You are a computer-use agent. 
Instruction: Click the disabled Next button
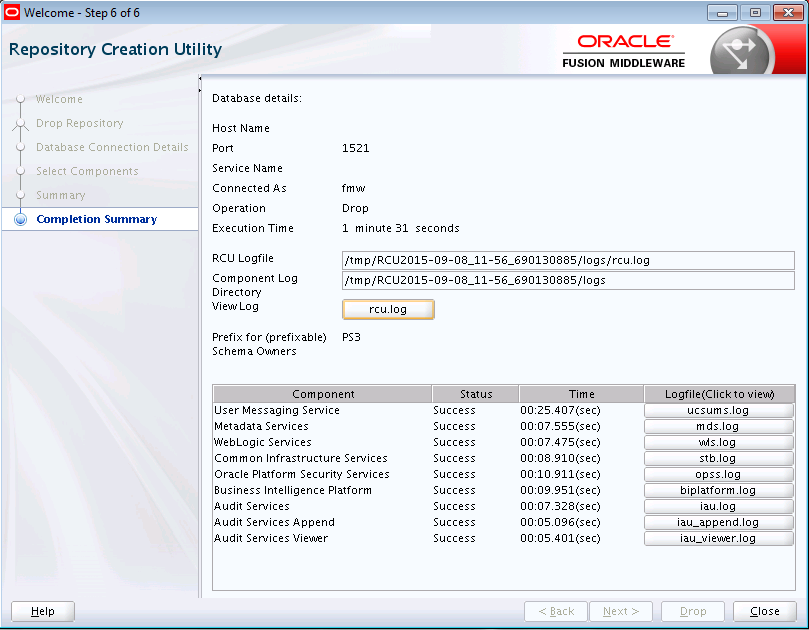click(621, 611)
